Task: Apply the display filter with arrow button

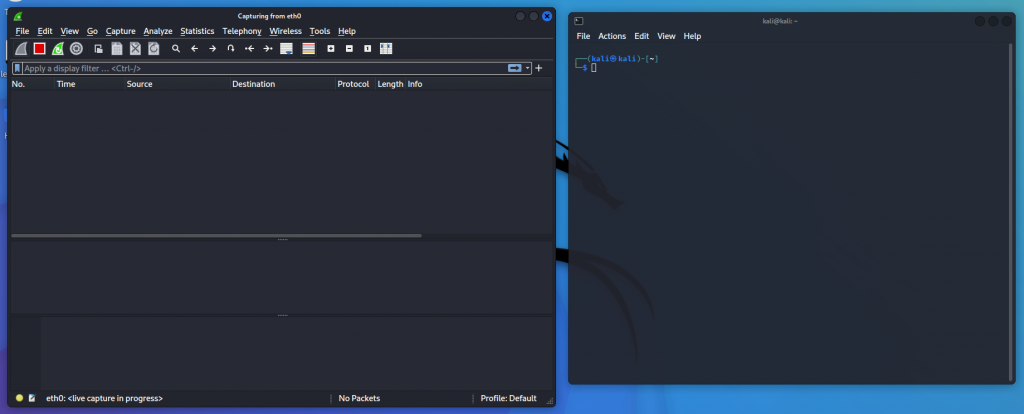Action: (x=515, y=68)
